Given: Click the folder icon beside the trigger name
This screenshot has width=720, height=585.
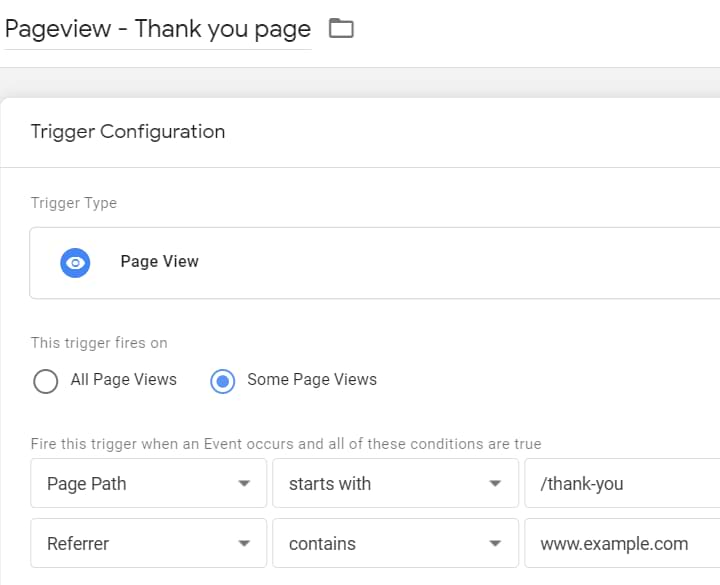Looking at the screenshot, I should pyautogui.click(x=342, y=29).
